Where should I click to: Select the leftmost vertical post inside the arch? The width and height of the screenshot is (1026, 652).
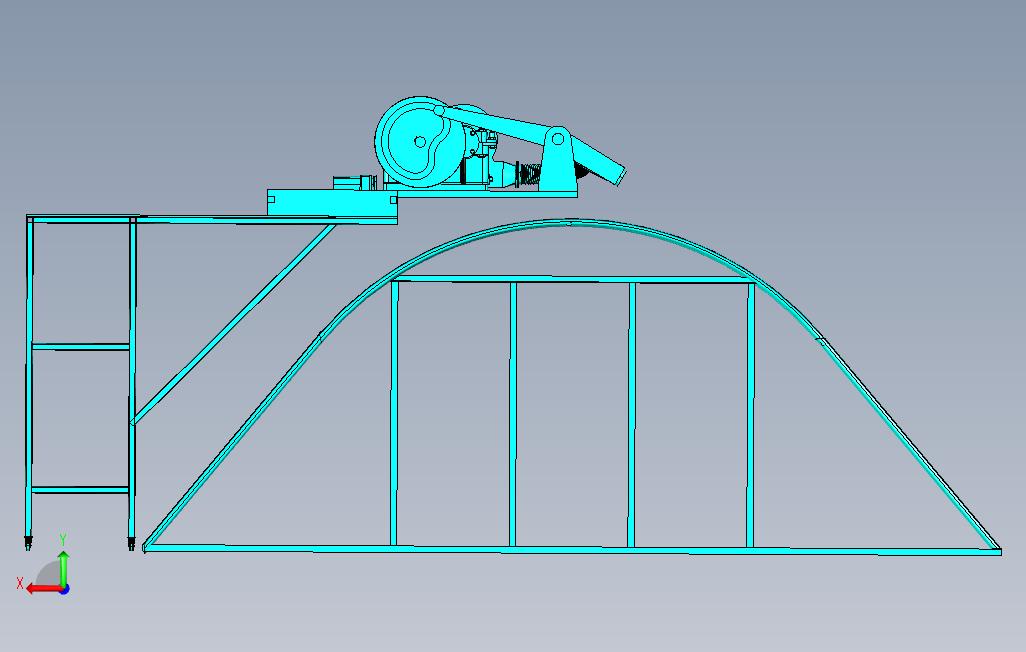click(x=394, y=412)
